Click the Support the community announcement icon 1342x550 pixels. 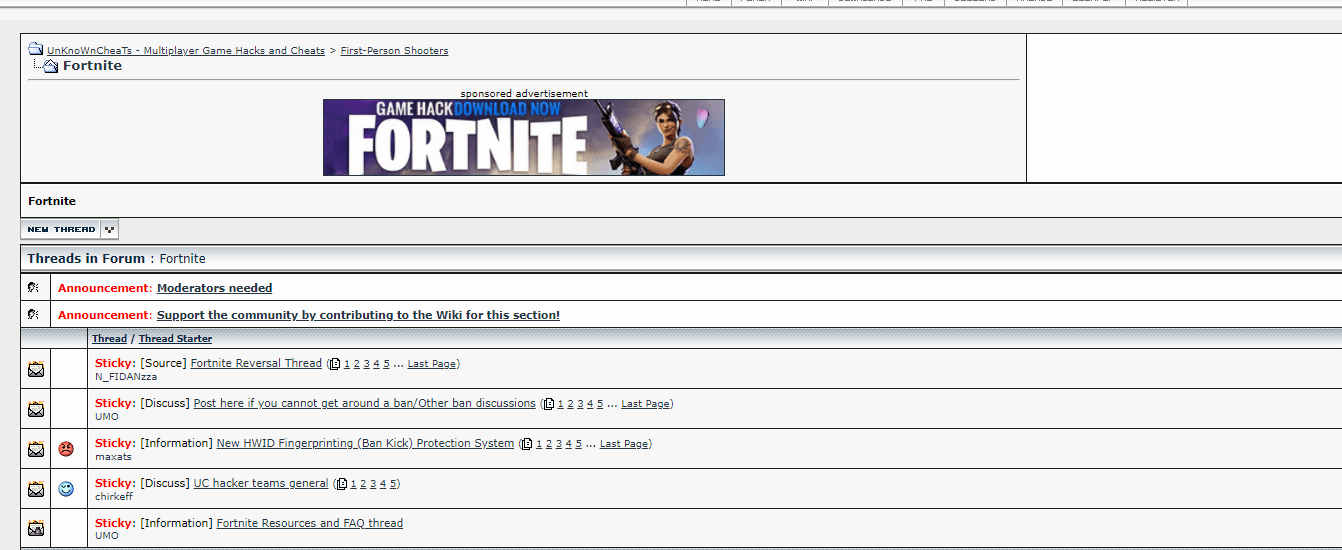click(34, 314)
